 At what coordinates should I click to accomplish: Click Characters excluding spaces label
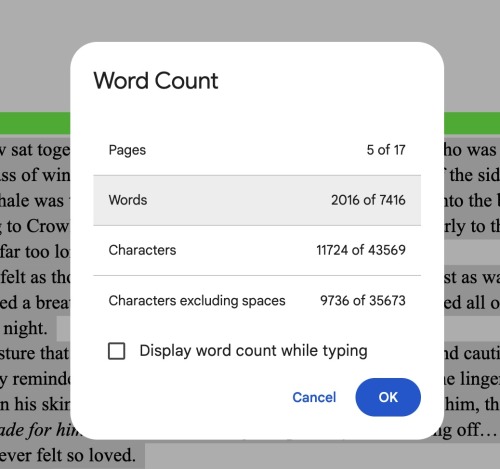[x=197, y=301]
